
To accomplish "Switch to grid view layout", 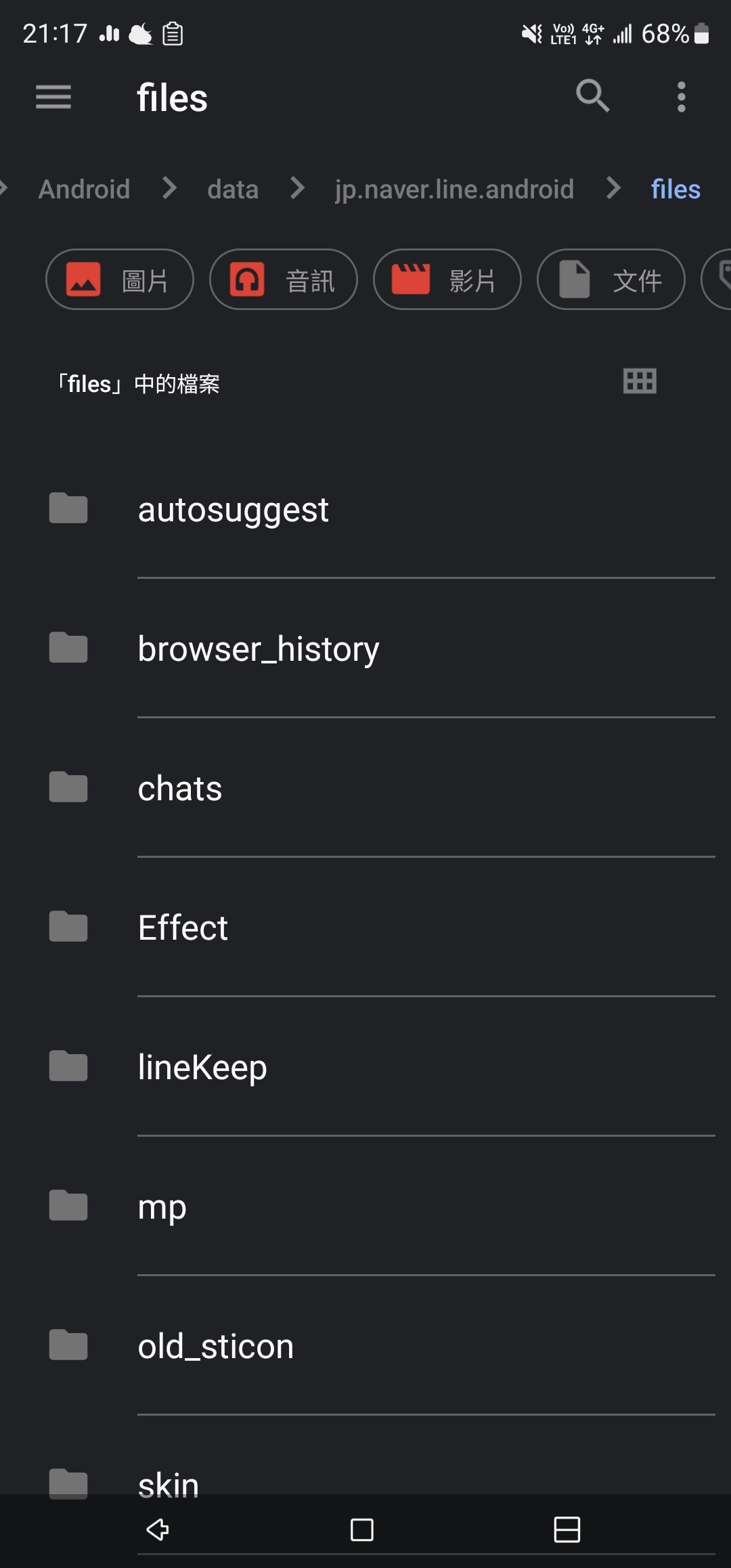I will coord(639,381).
